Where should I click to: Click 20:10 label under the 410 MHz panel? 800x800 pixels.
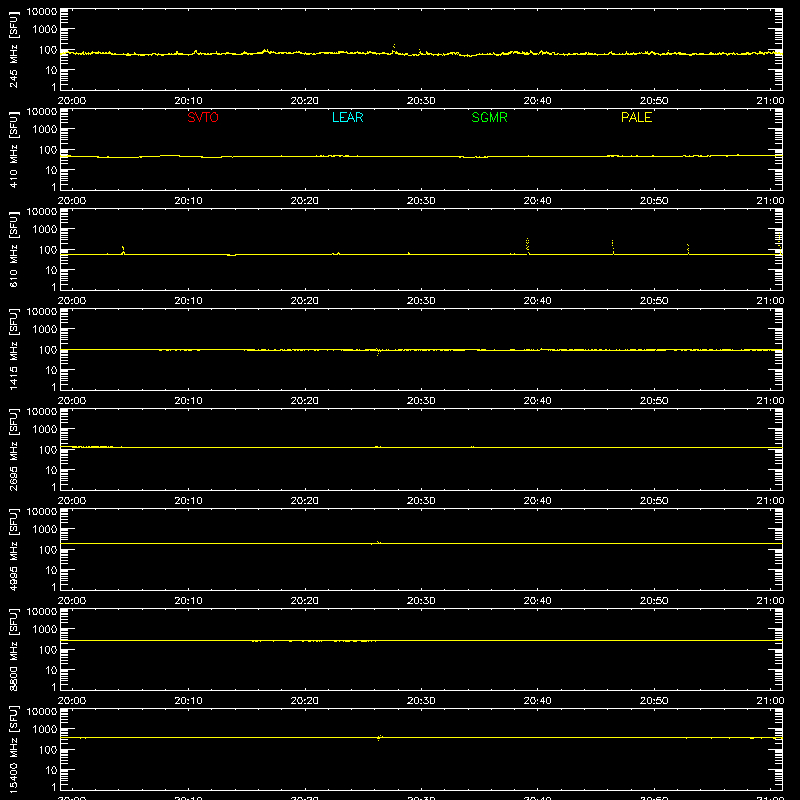(x=188, y=201)
